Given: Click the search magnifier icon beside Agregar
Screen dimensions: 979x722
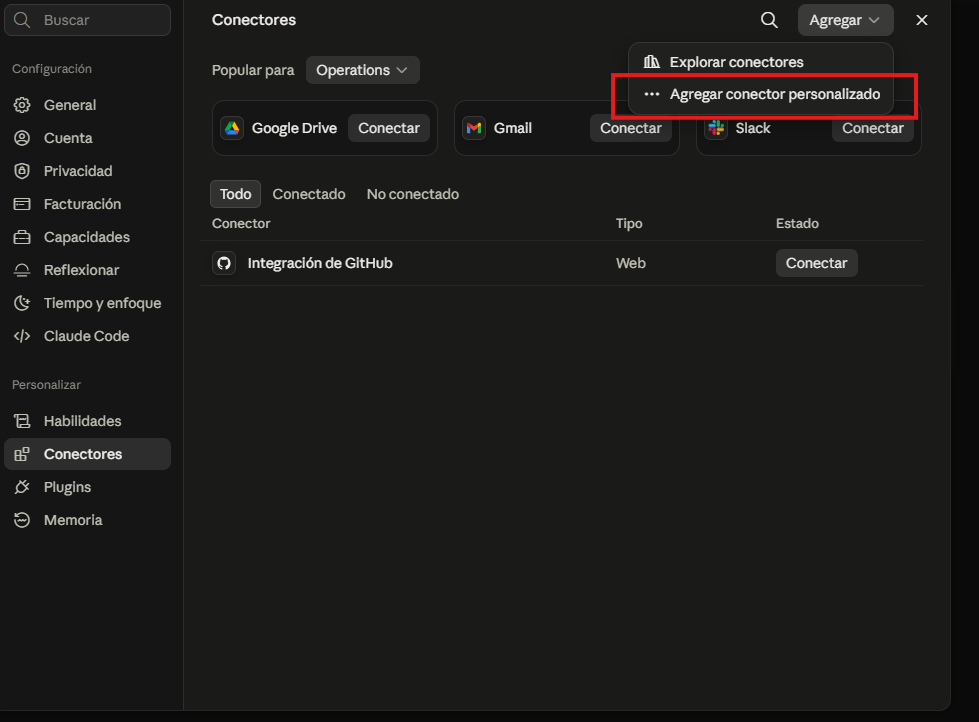Looking at the screenshot, I should coord(769,20).
